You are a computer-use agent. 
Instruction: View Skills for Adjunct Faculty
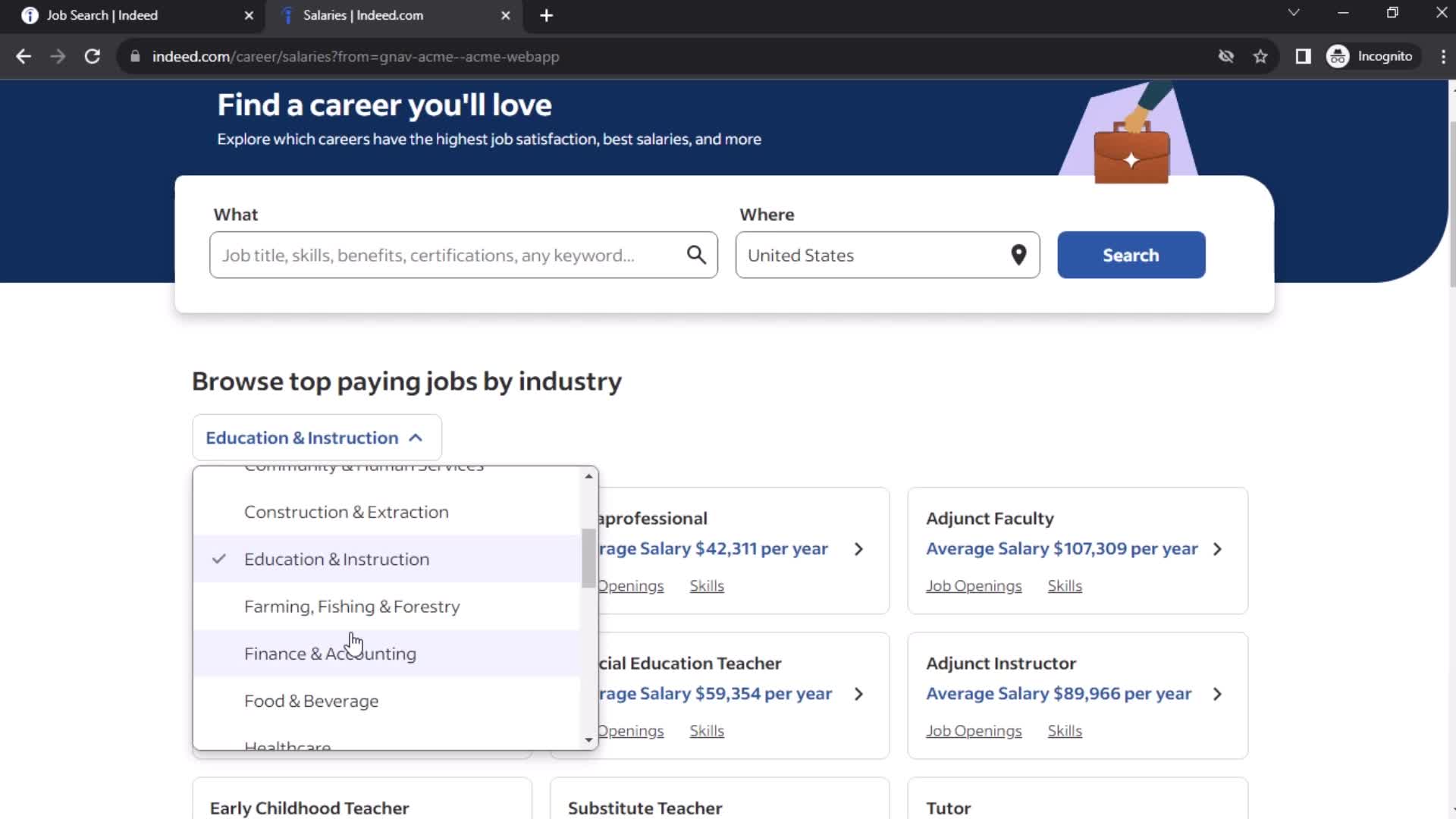coord(1065,586)
